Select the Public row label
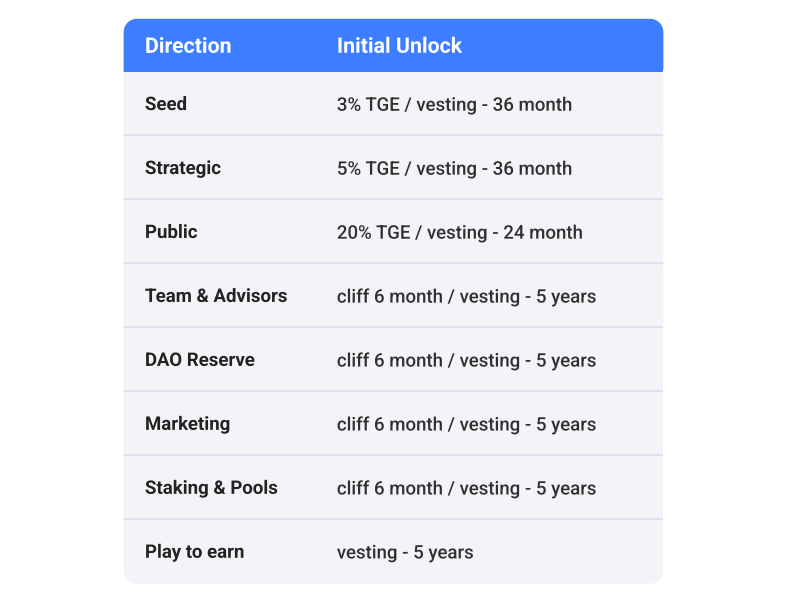 point(171,232)
